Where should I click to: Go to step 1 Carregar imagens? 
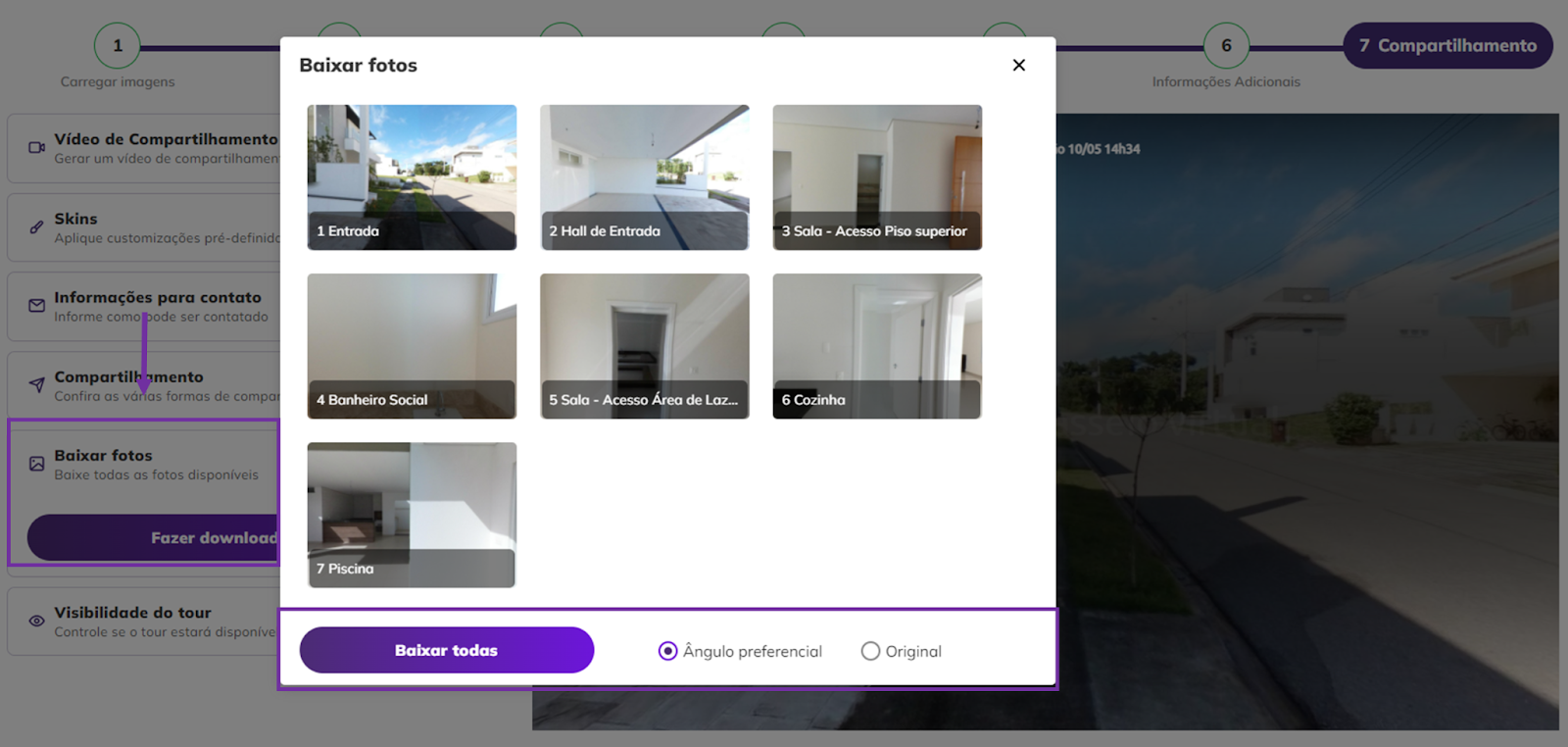click(x=118, y=45)
